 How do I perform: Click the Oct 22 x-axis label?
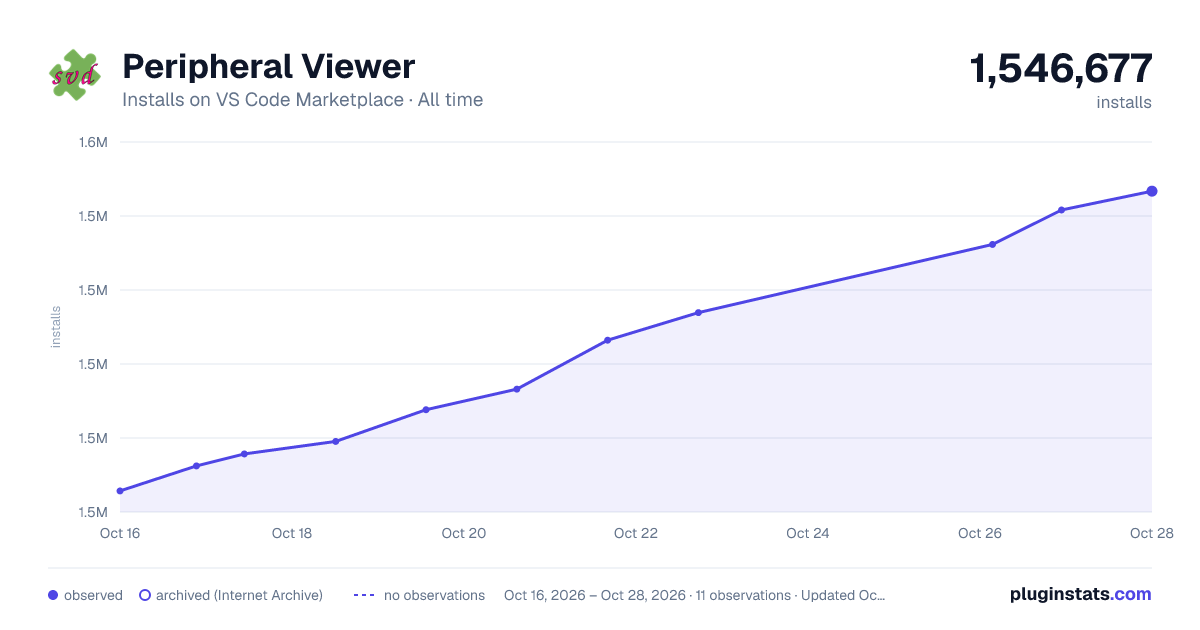pos(636,533)
